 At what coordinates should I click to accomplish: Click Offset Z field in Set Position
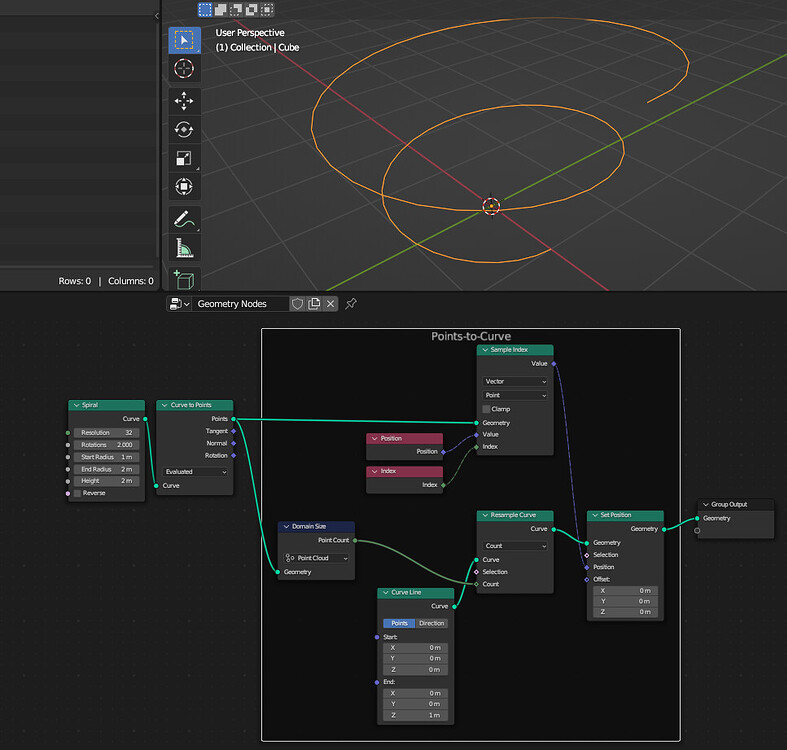(625, 612)
